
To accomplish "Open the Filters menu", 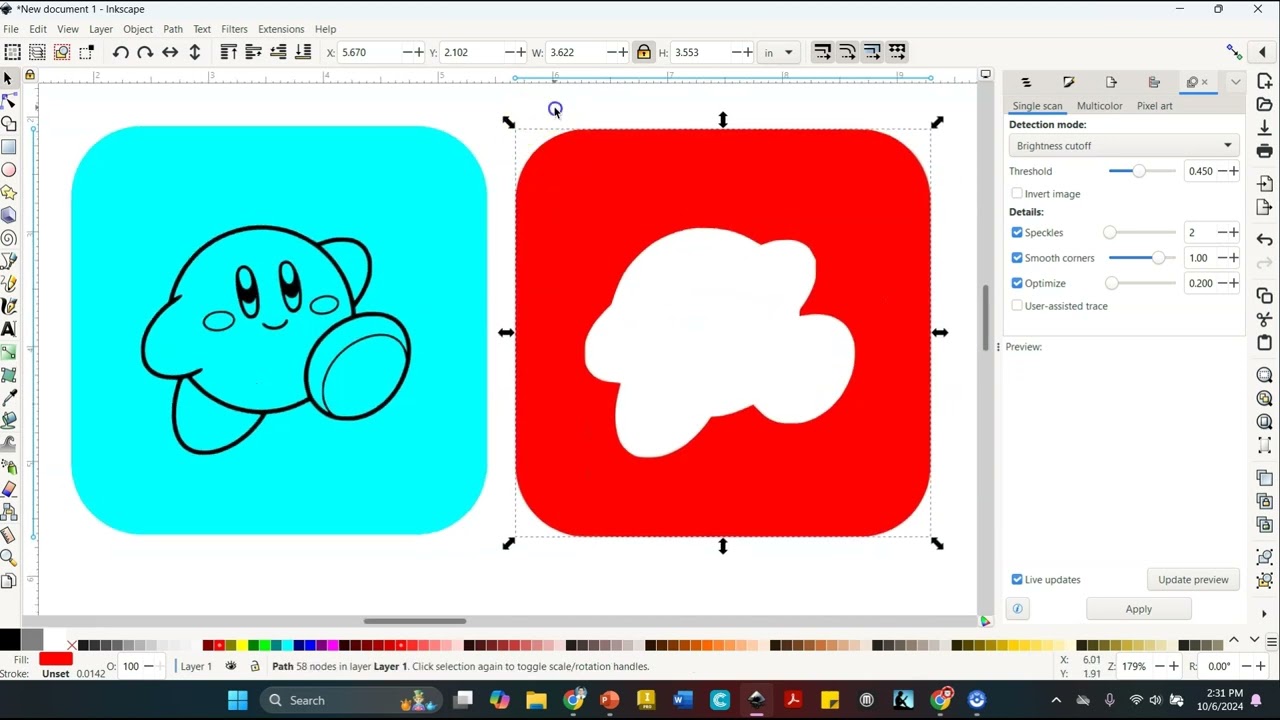I will click(x=234, y=29).
